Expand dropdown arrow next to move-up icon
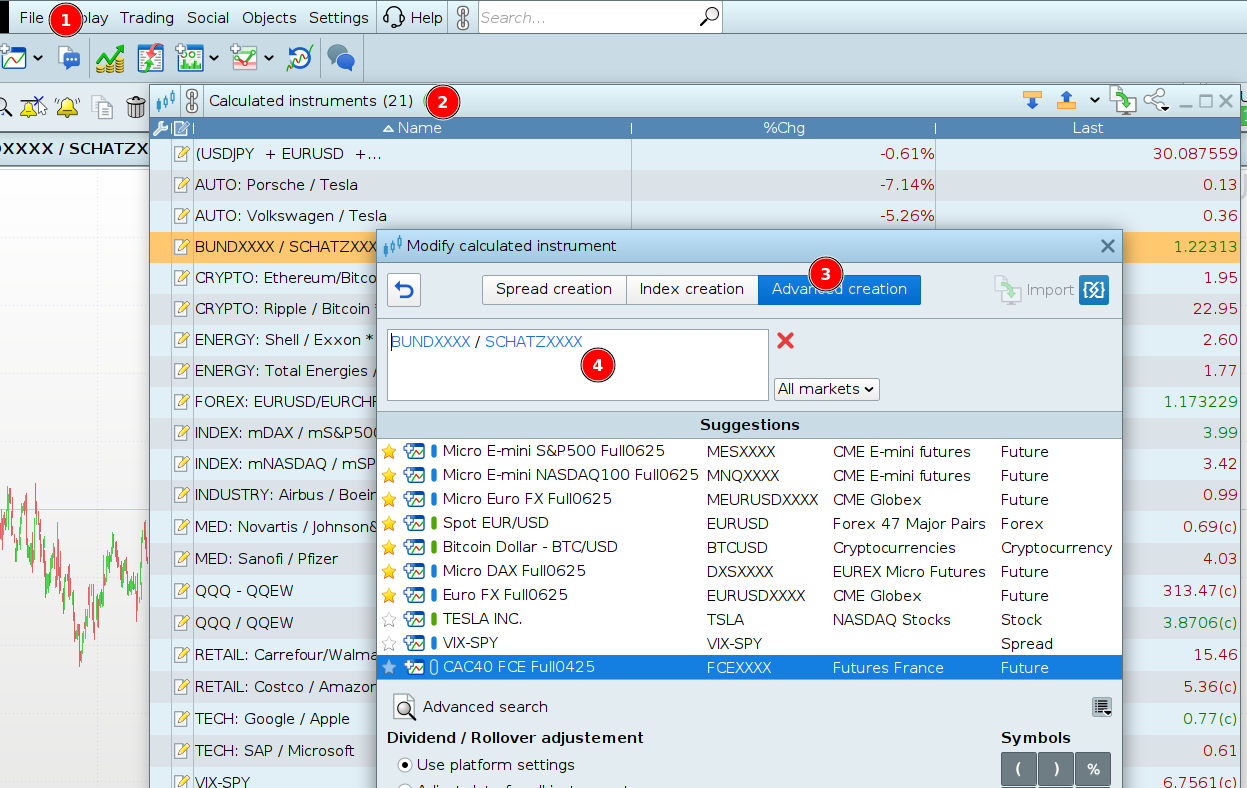Screen dimensions: 1247x788 click(x=1094, y=101)
